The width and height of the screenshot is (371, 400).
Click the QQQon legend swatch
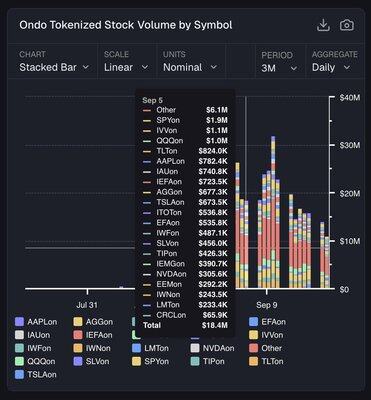(x=20, y=361)
